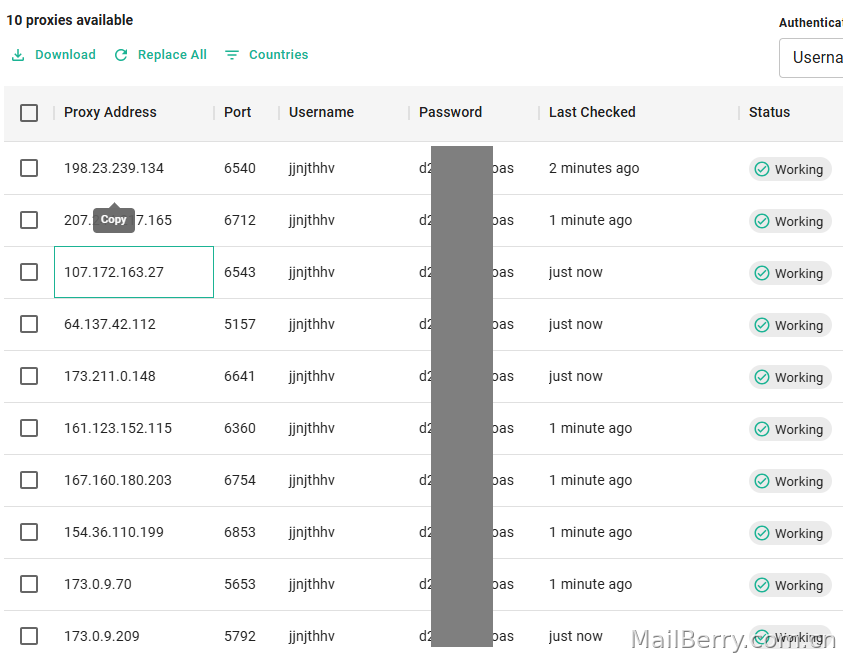Click the Status column header
Screen dimensions: 843x657
coord(769,112)
